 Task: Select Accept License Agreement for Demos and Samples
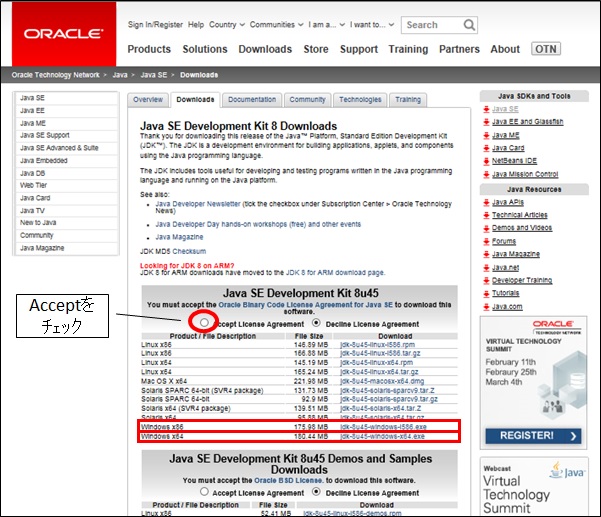[x=204, y=491]
